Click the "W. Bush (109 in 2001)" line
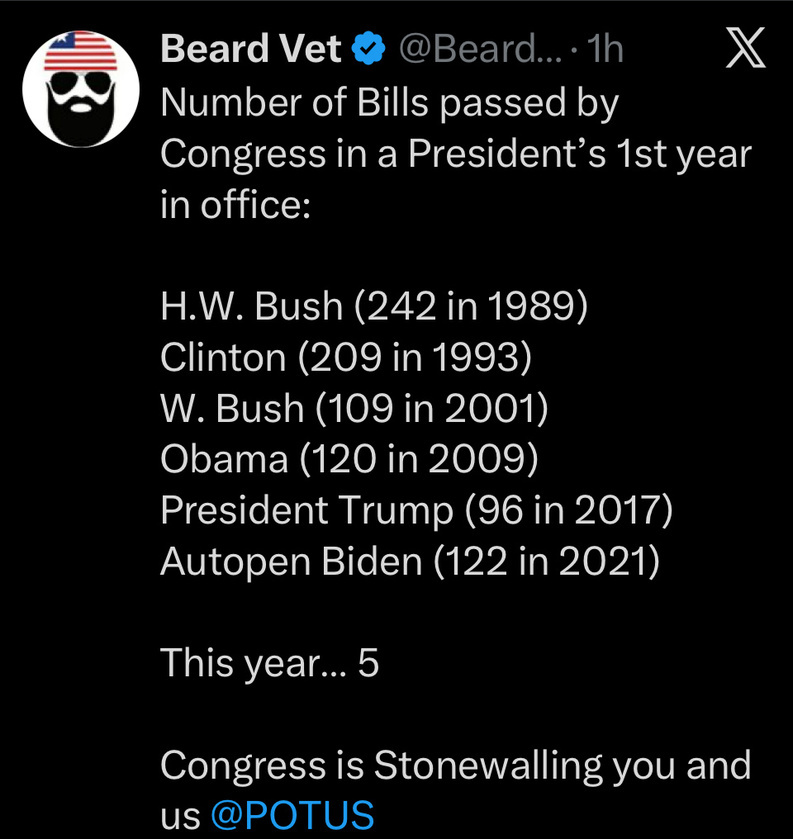793x839 pixels. pos(354,408)
